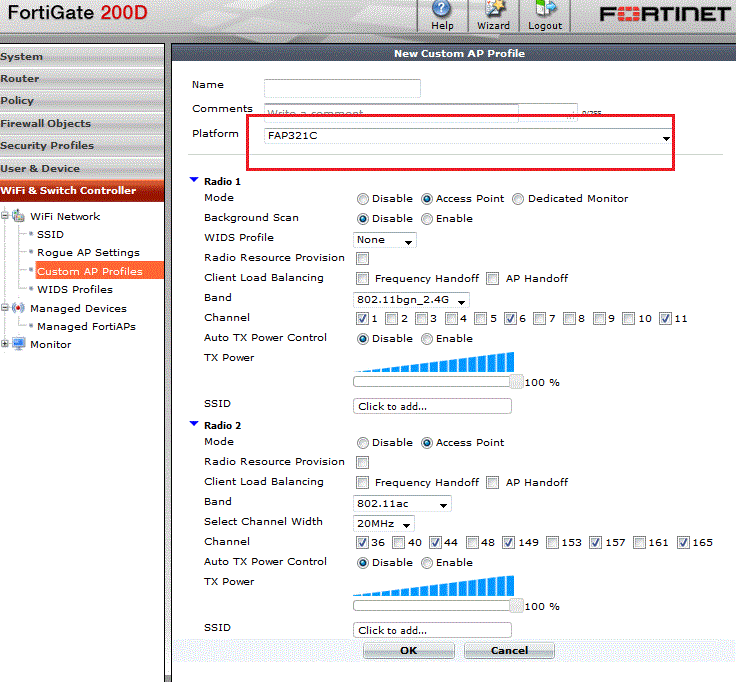Check Radio 1 AP Handoff
Image resolution: width=736 pixels, height=682 pixels.
[x=492, y=279]
